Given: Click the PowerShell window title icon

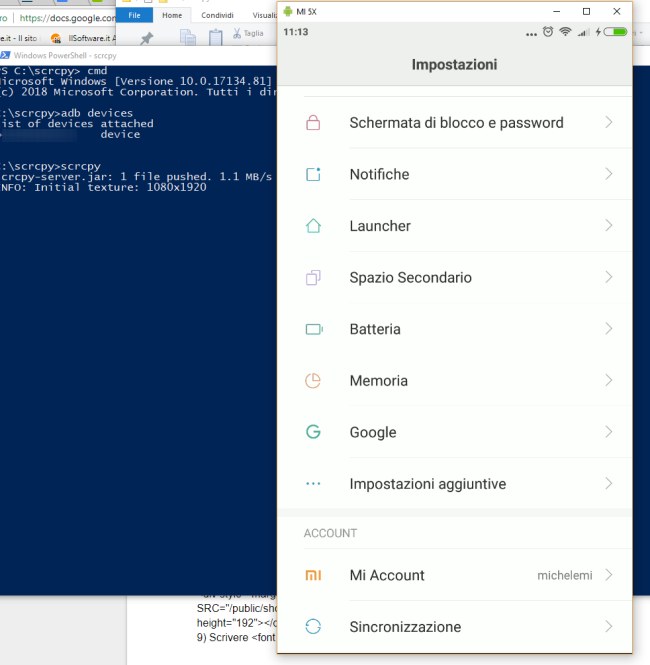Looking at the screenshot, I should [5, 55].
